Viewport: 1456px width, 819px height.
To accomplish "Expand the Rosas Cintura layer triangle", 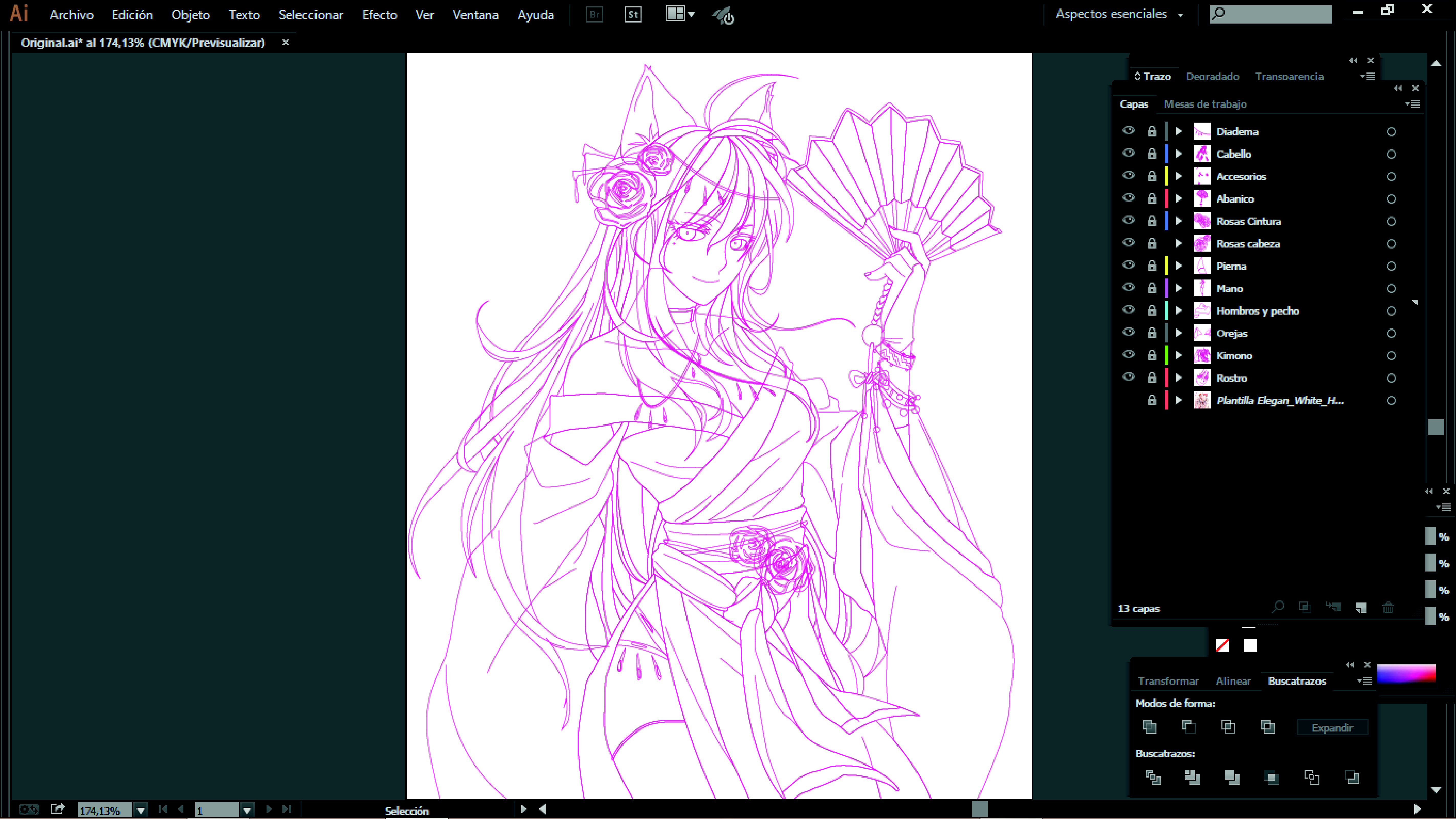I will coord(1178,221).
